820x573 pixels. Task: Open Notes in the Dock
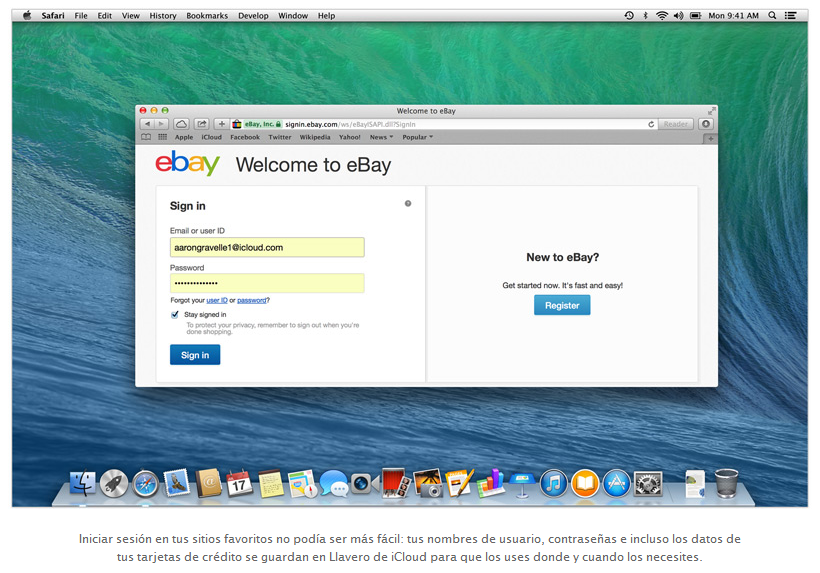(x=271, y=484)
